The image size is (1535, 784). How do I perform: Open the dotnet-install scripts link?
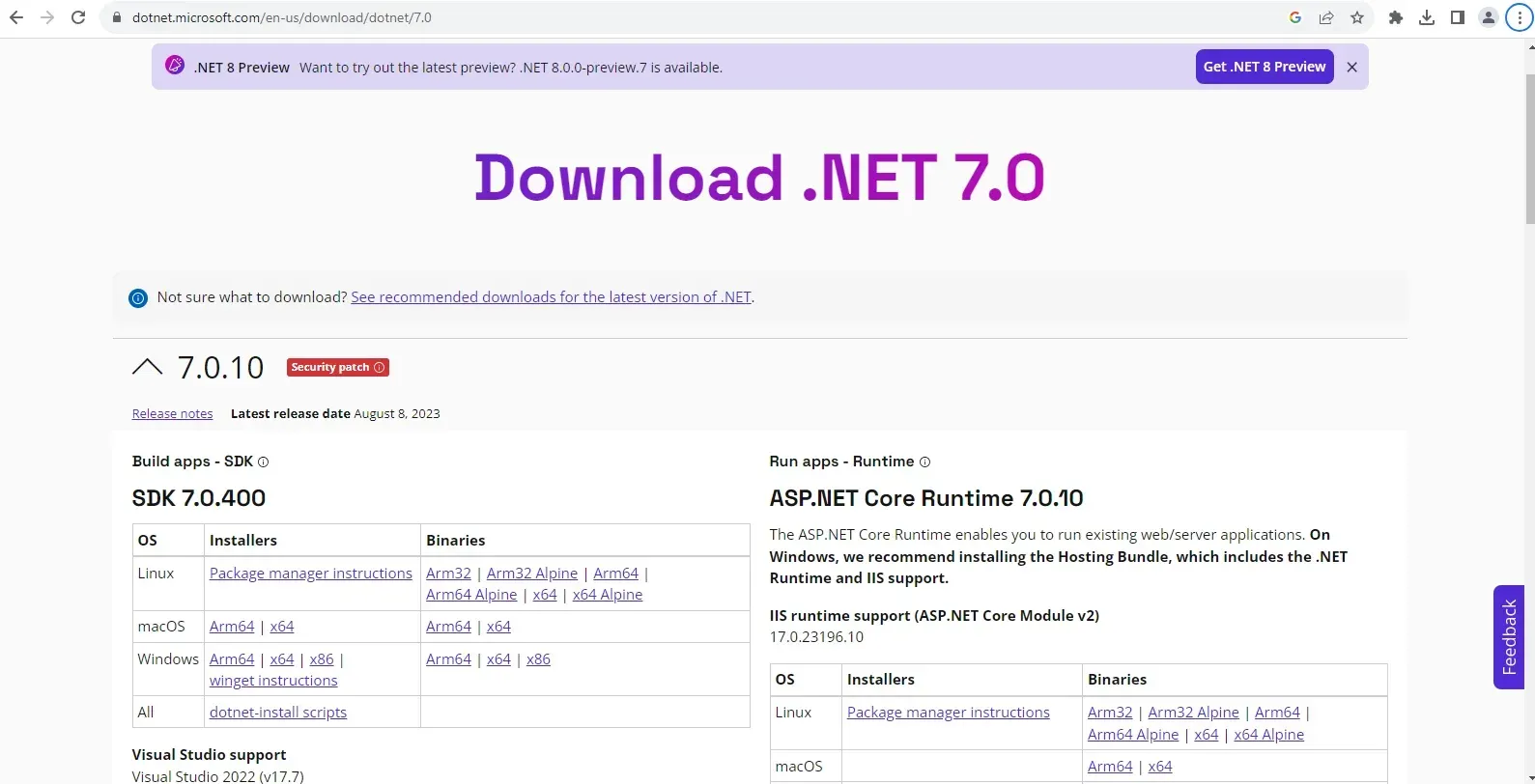[x=277, y=713]
